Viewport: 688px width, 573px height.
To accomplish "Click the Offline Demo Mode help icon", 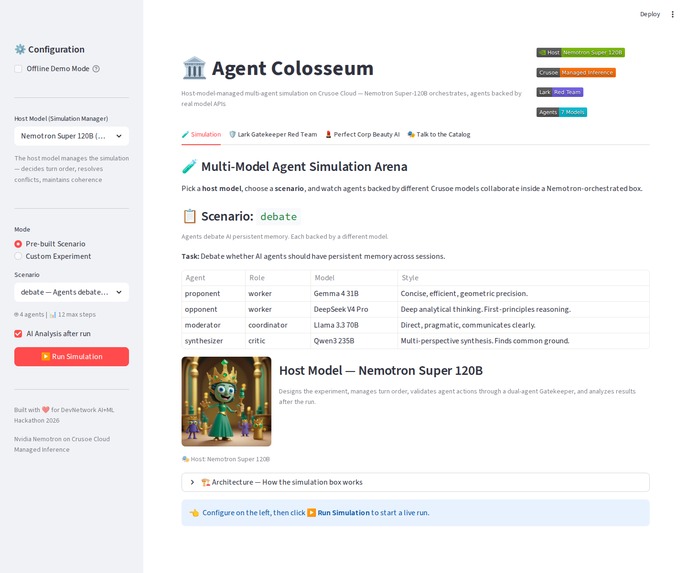I will (96, 69).
